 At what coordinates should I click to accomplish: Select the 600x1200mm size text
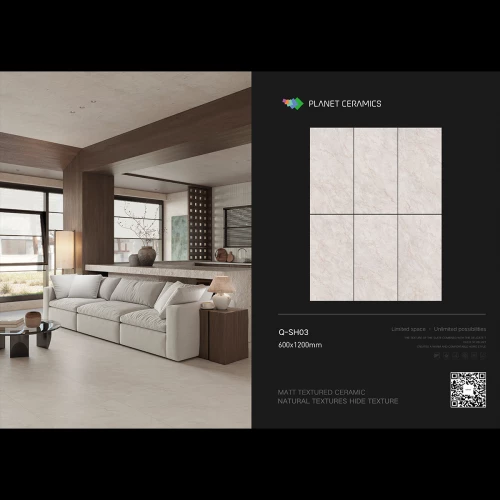tap(300, 345)
